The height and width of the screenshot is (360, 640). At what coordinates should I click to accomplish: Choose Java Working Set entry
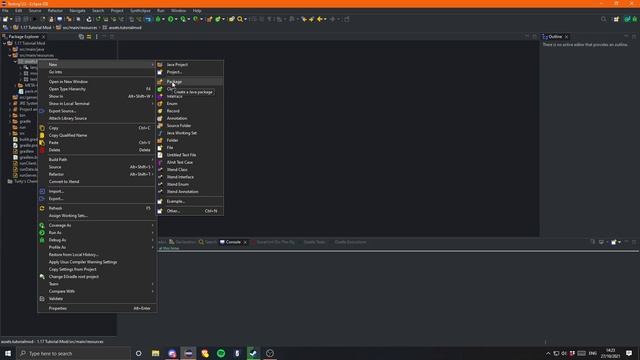click(190, 133)
